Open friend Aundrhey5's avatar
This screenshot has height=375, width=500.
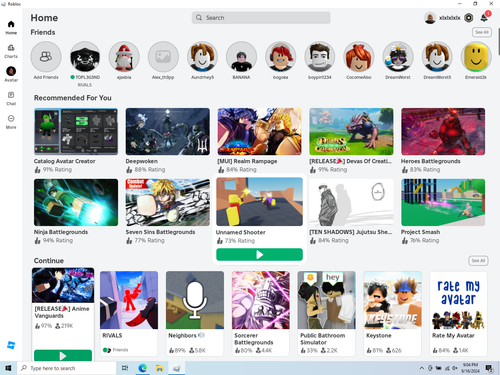click(x=202, y=57)
